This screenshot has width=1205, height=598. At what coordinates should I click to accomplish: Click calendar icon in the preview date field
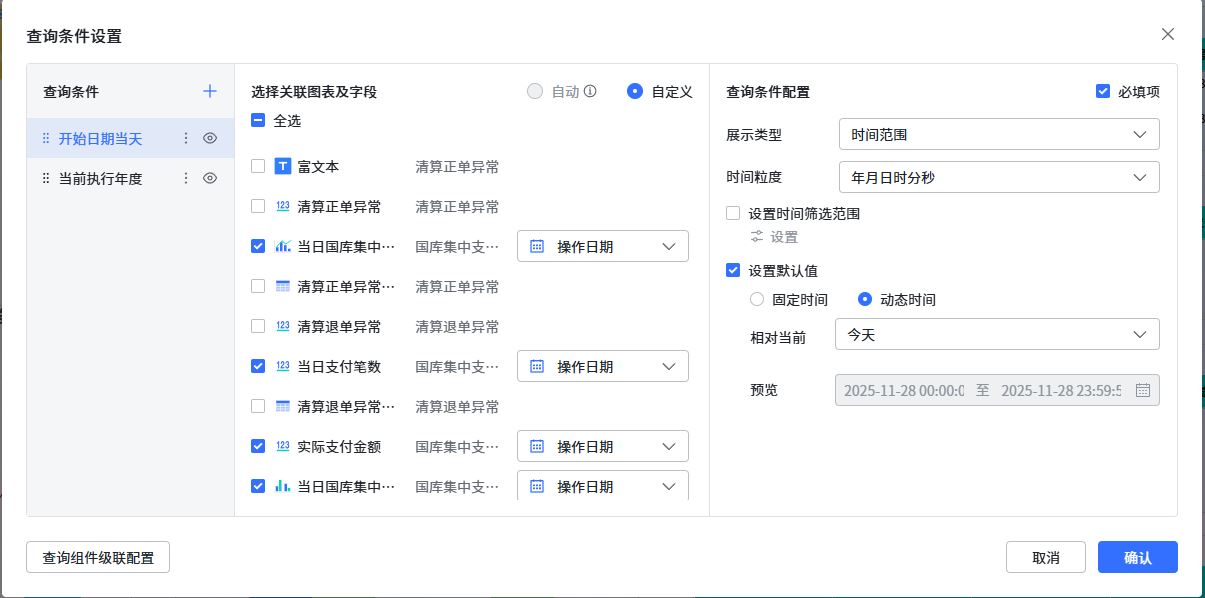(x=1143, y=390)
